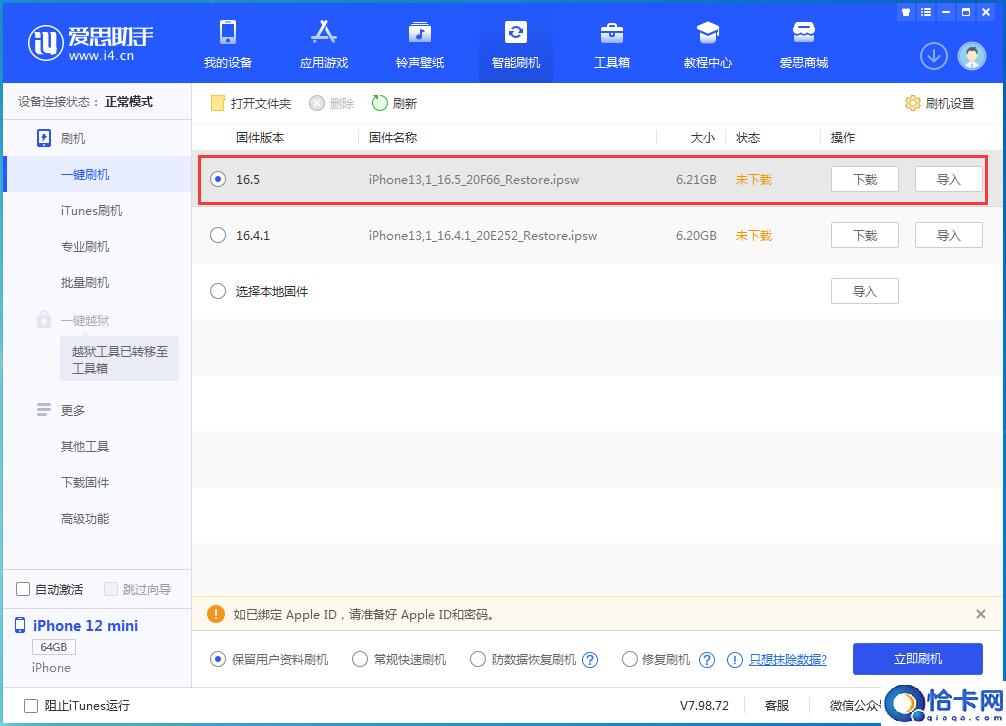The width and height of the screenshot is (1006, 726).
Task: Click the skin/theme shirt icon in title bar
Action: pyautogui.click(x=906, y=12)
